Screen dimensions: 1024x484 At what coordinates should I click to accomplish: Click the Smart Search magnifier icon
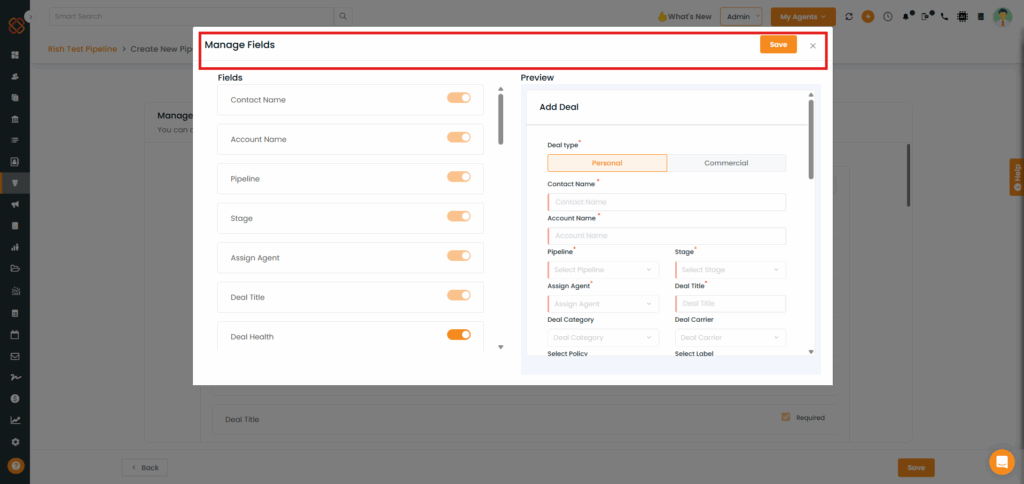point(343,16)
